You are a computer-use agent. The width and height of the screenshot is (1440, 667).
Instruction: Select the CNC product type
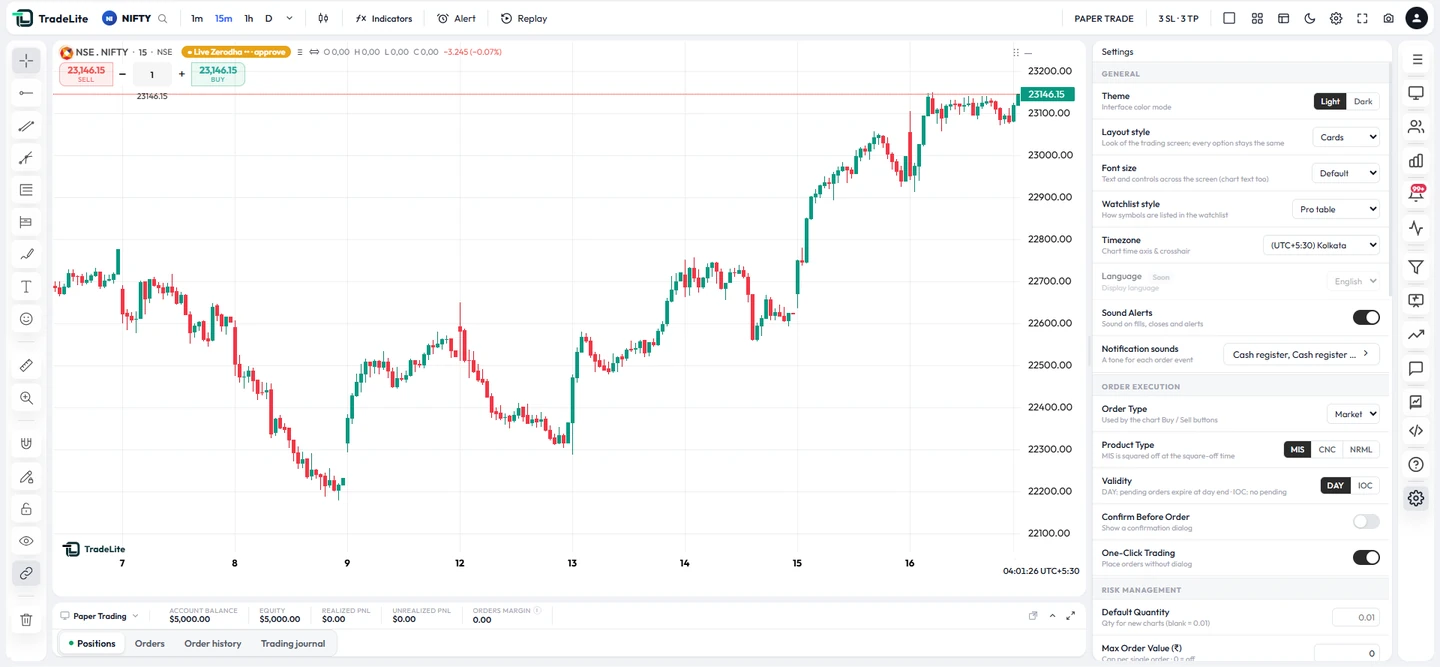click(1327, 449)
